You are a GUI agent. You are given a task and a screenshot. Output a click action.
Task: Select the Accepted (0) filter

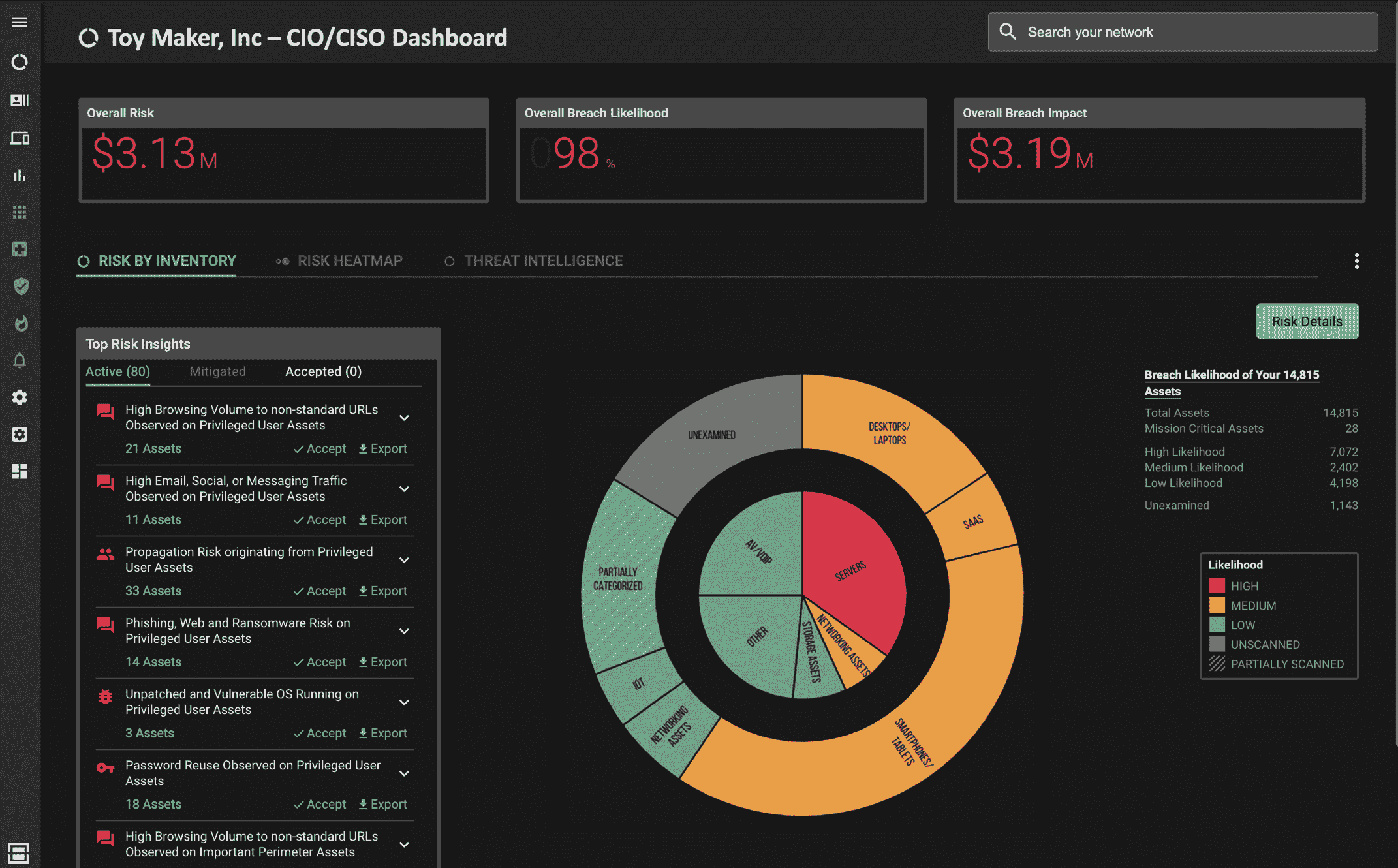pos(322,371)
